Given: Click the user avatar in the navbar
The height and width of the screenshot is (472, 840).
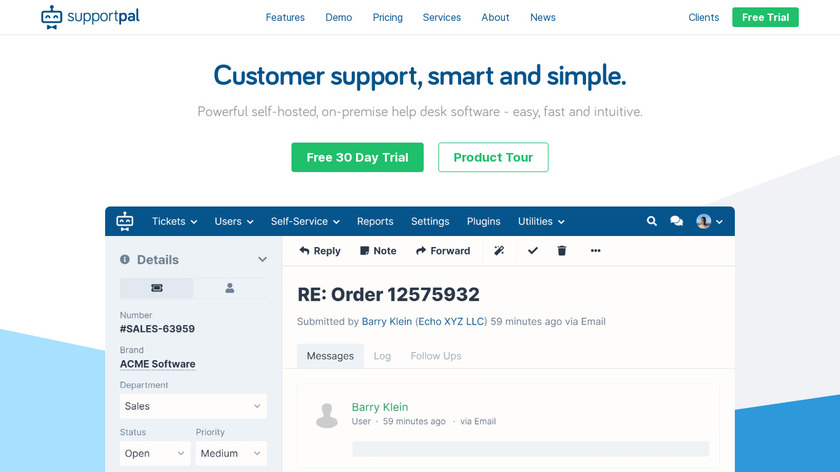Looking at the screenshot, I should click(703, 221).
